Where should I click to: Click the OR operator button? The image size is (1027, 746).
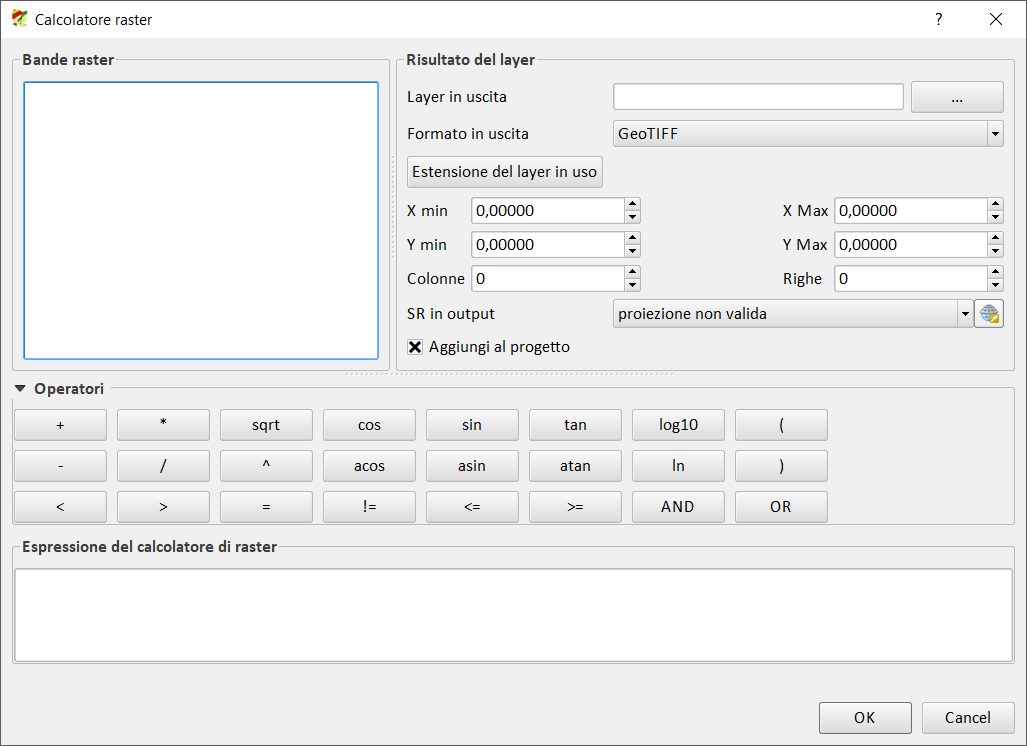(781, 507)
